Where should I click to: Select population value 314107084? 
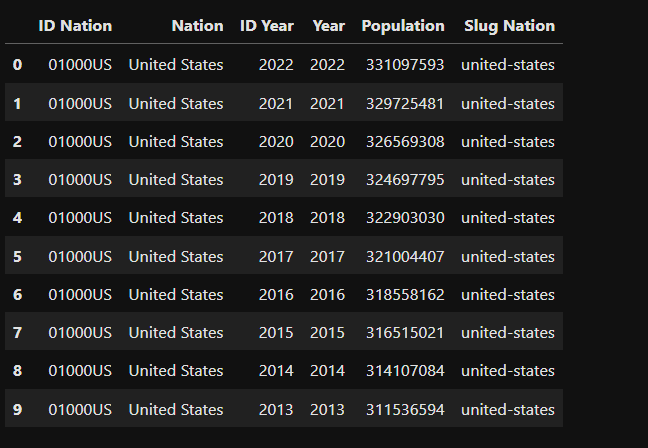(x=405, y=371)
